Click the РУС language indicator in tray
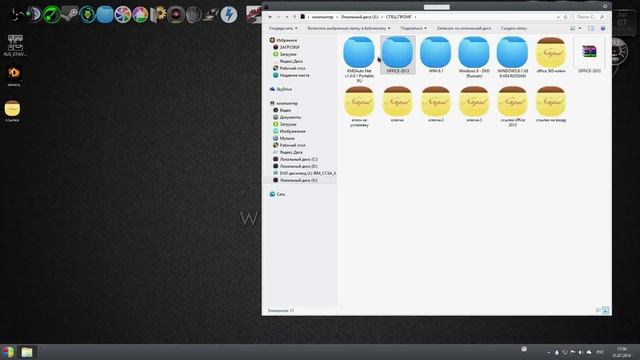640x360 pixels. tap(600, 352)
